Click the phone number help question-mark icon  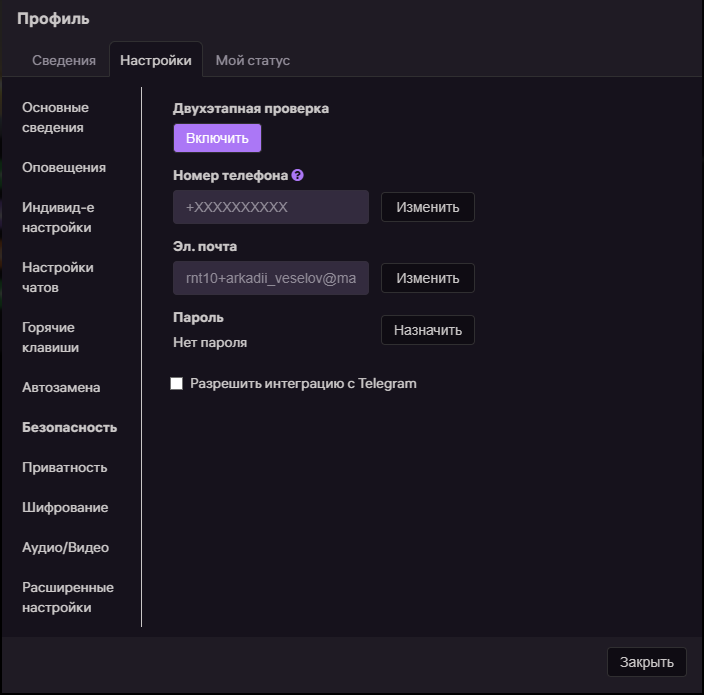297,175
